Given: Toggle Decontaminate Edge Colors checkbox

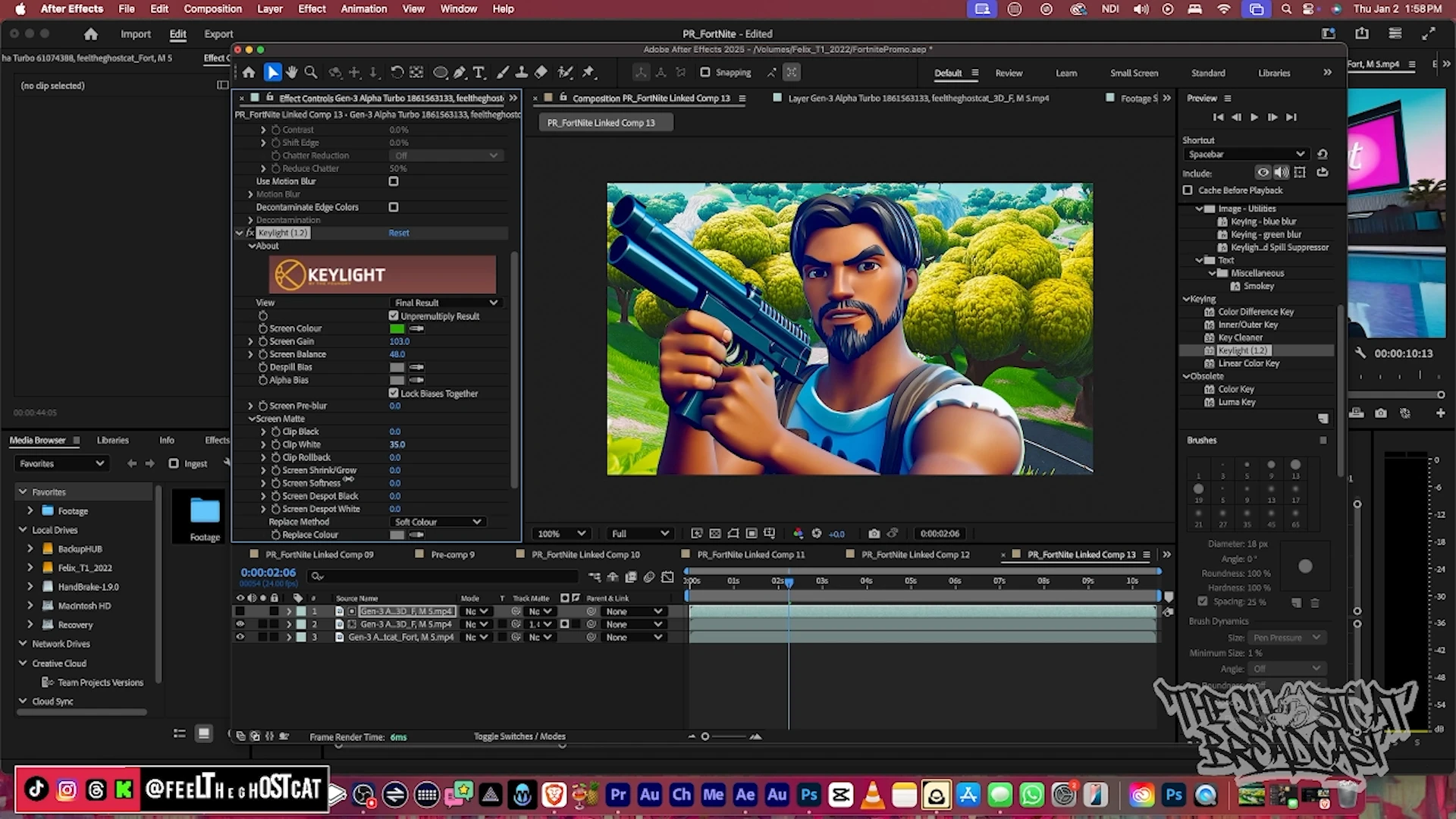Looking at the screenshot, I should pyautogui.click(x=394, y=207).
